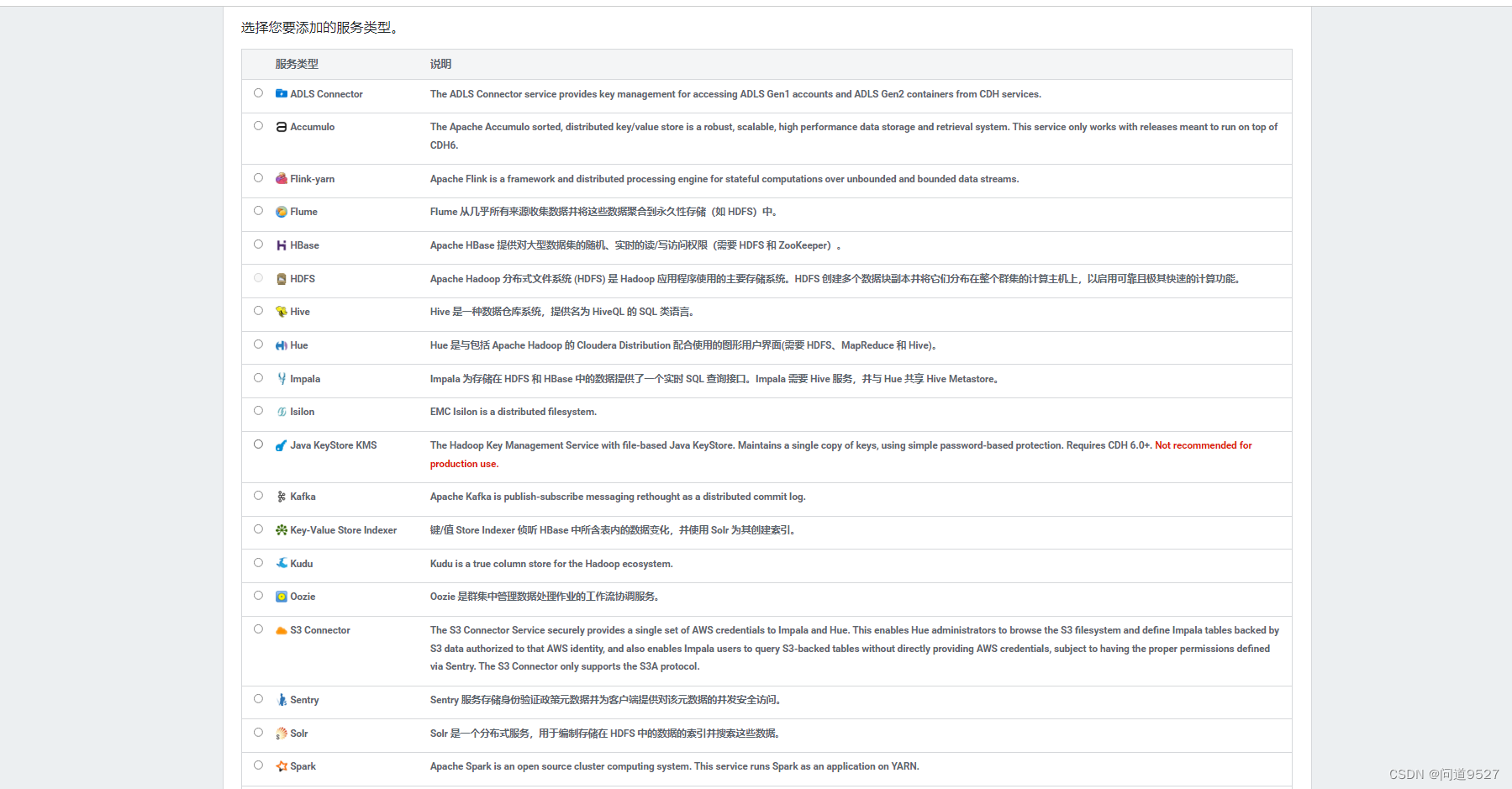
Task: Click the 说明 column header
Action: (440, 64)
